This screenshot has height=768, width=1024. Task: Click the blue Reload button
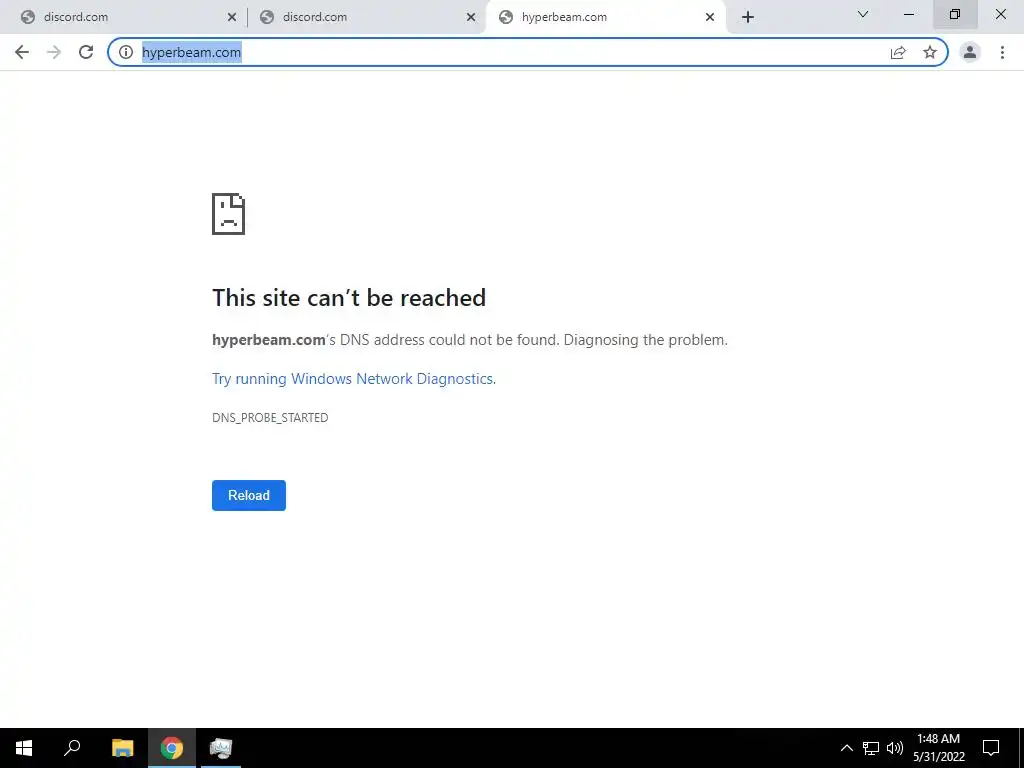pyautogui.click(x=249, y=495)
